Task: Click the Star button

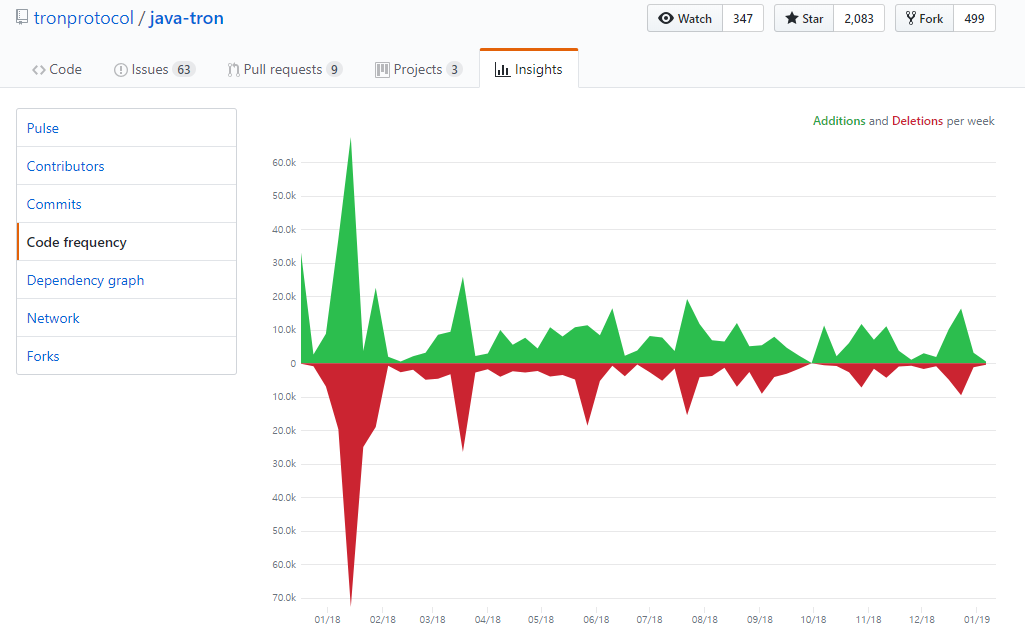Action: click(804, 18)
